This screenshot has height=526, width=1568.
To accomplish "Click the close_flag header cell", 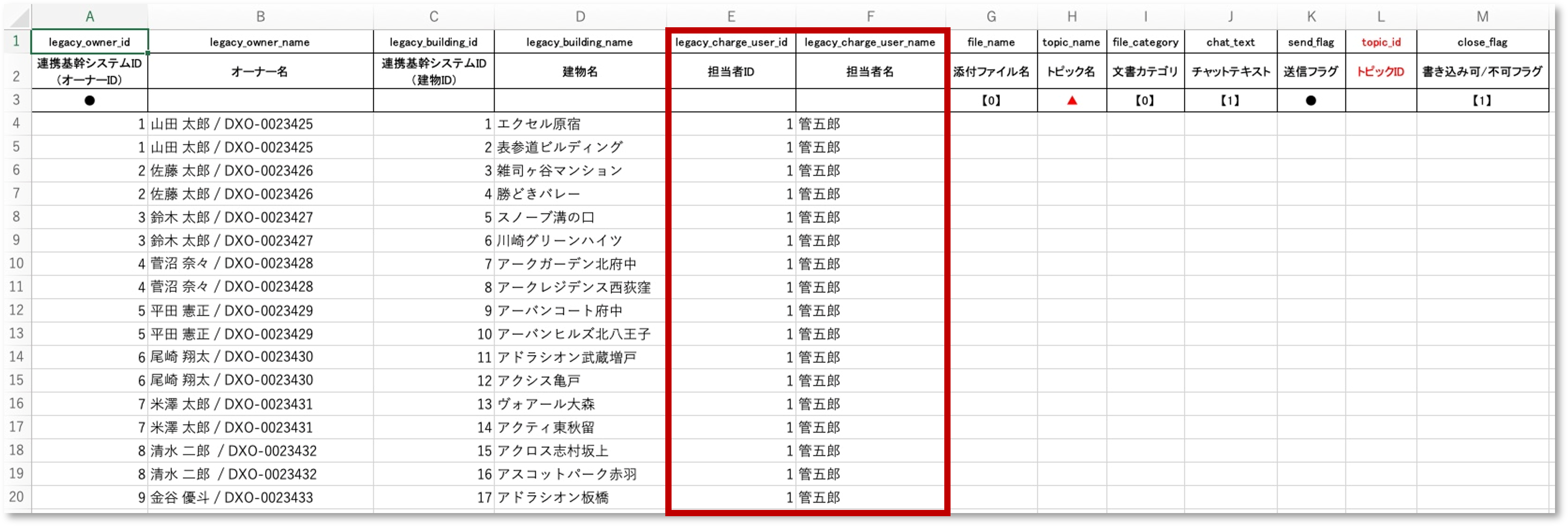I will pos(1482,42).
